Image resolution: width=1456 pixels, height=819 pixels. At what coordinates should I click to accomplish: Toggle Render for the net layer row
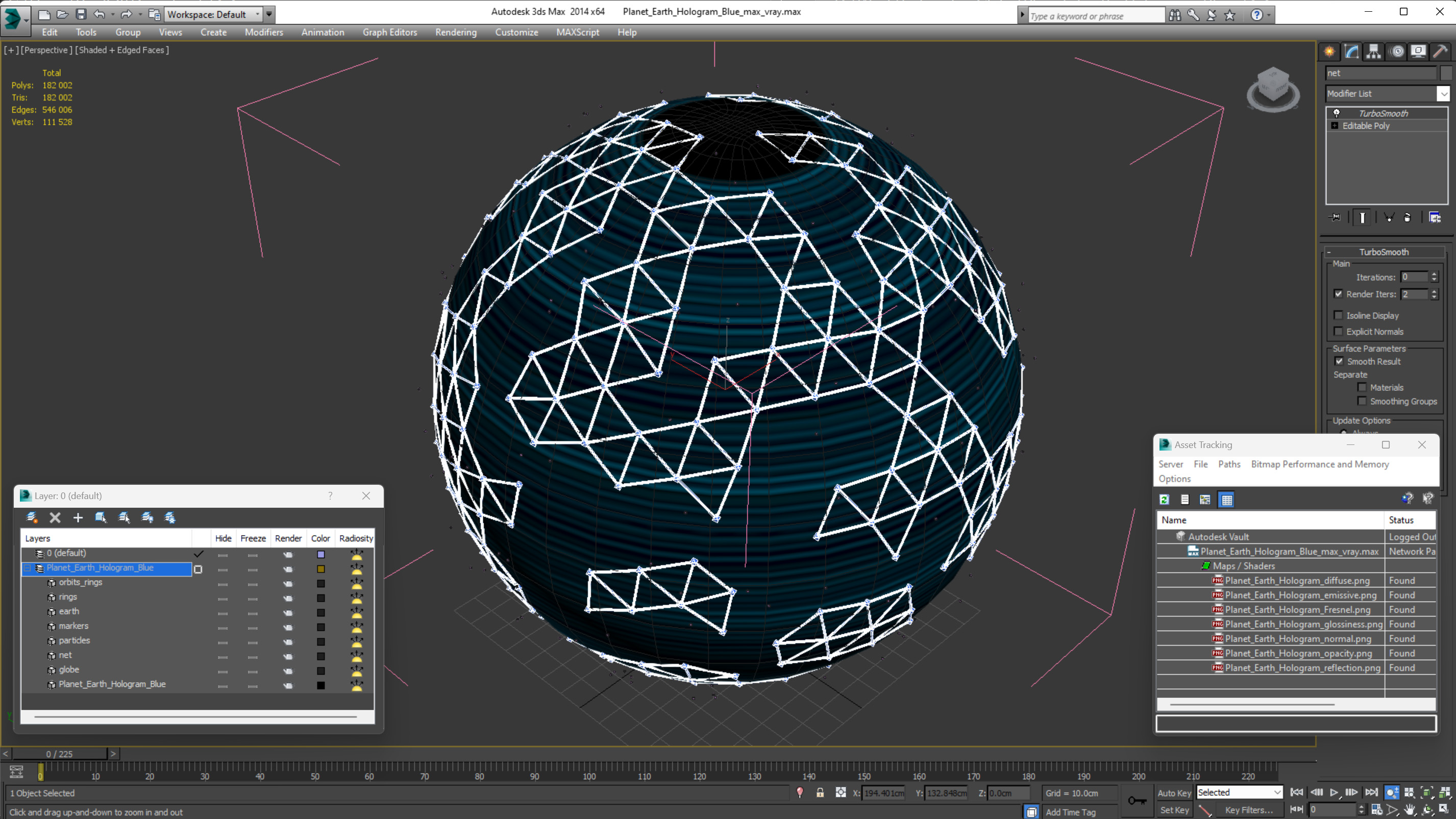pos(288,656)
